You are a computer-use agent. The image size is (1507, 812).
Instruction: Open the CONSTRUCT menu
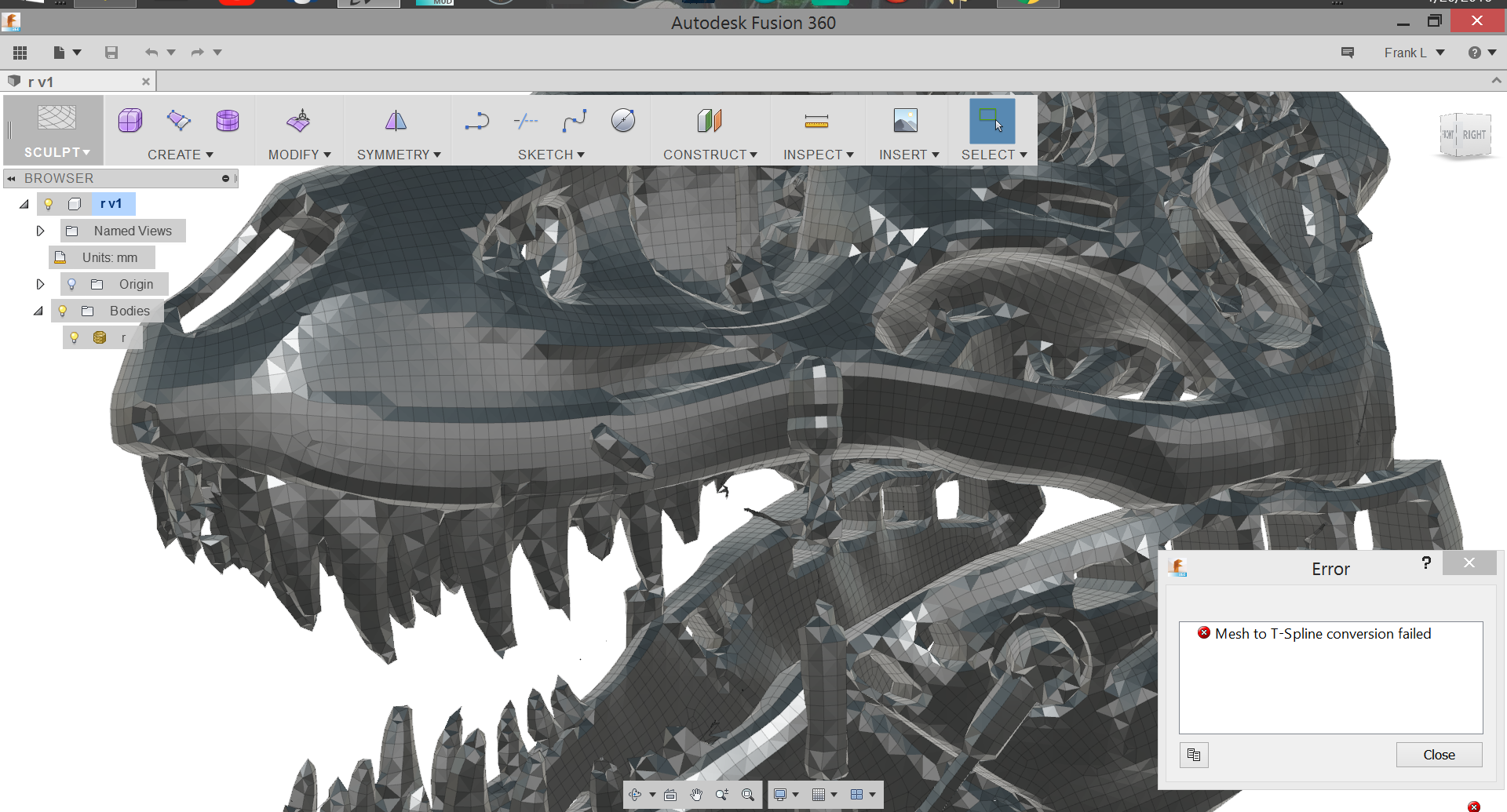[x=710, y=155]
